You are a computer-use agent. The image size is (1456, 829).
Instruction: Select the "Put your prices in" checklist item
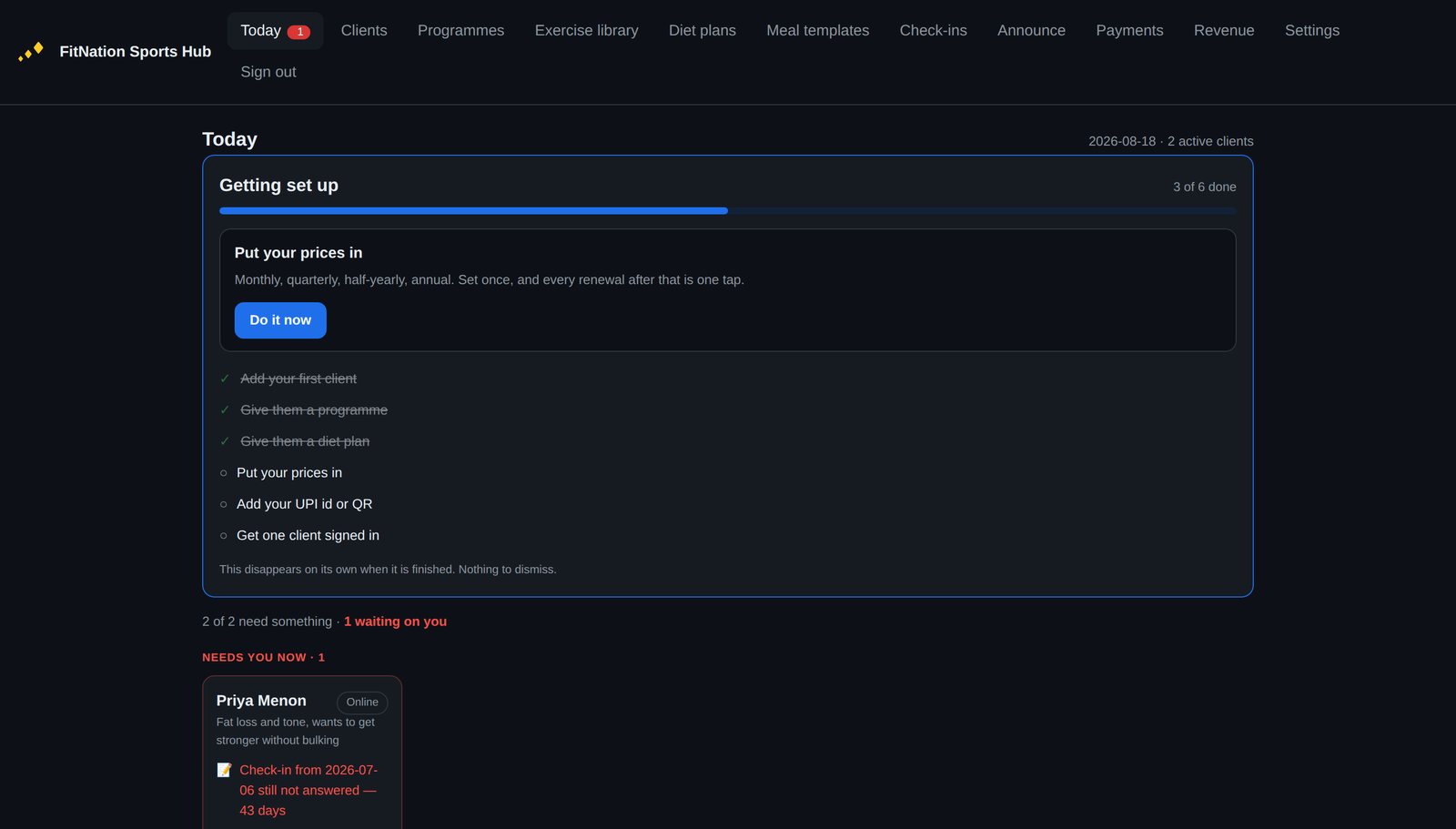click(x=289, y=473)
